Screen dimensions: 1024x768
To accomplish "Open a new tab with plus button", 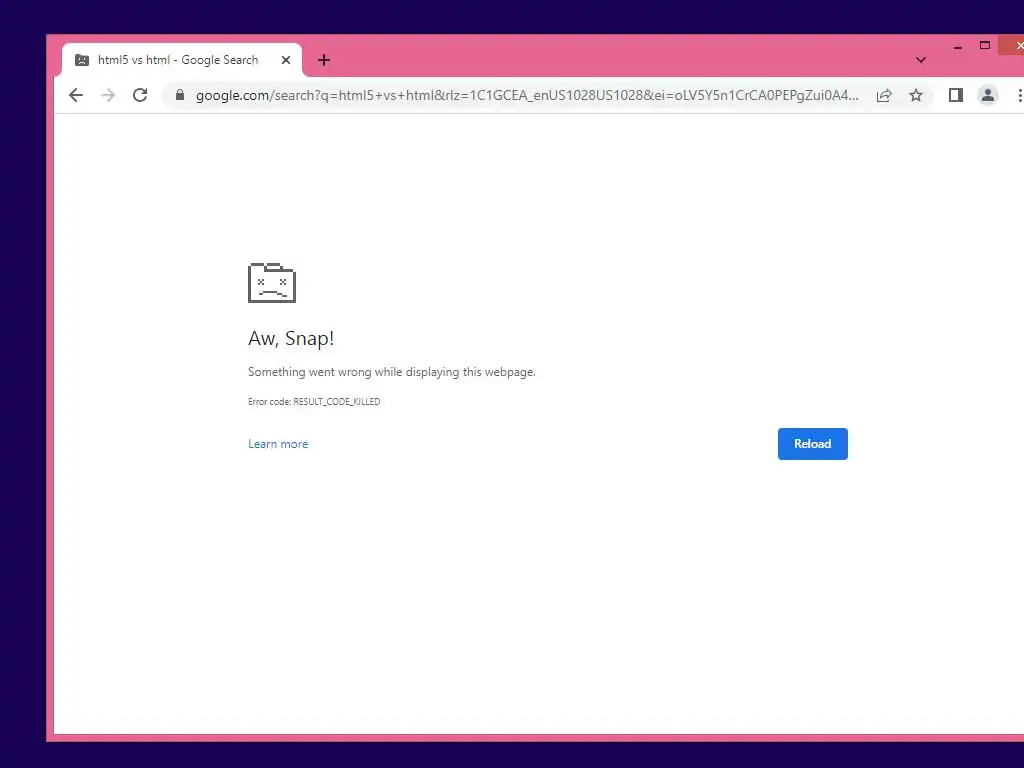I will point(324,60).
